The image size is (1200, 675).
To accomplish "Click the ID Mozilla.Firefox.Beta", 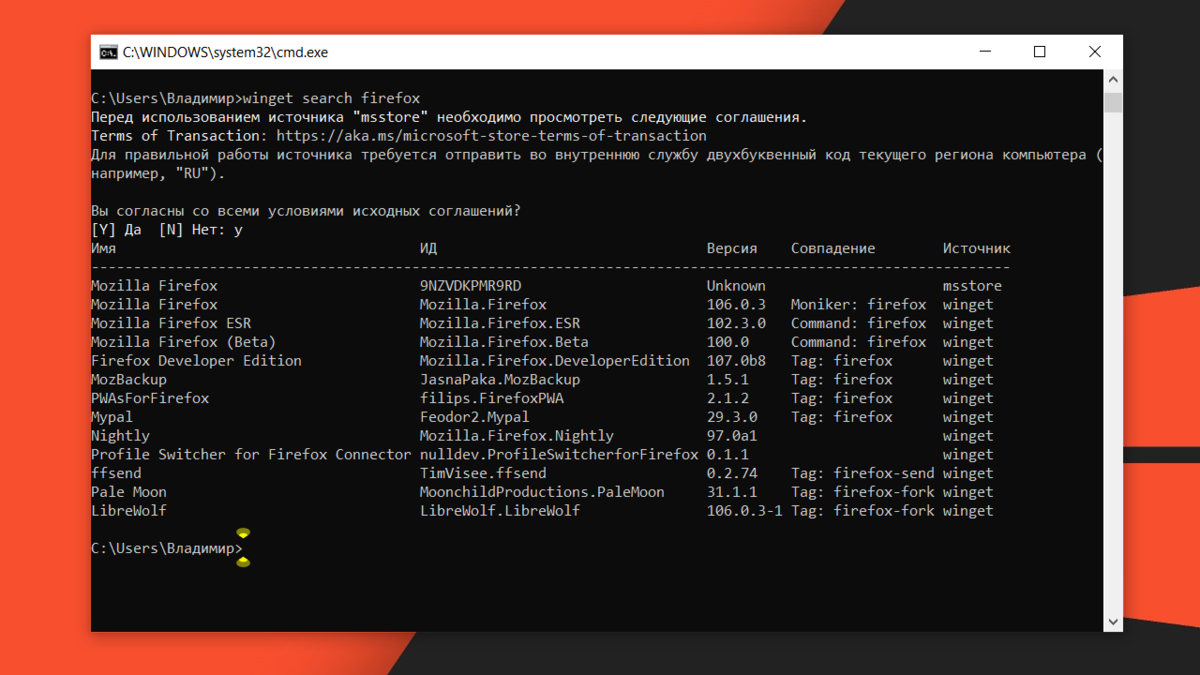I will pyautogui.click(x=503, y=342).
